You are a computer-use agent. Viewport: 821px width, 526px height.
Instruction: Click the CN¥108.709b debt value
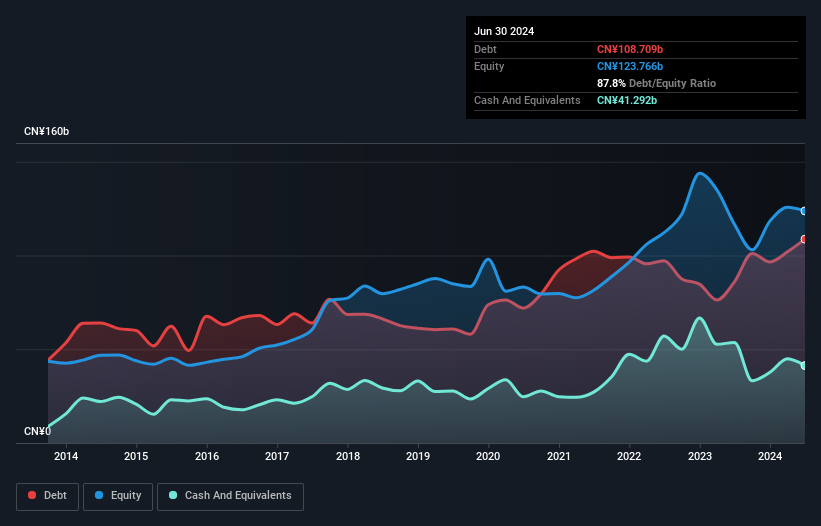click(630, 49)
